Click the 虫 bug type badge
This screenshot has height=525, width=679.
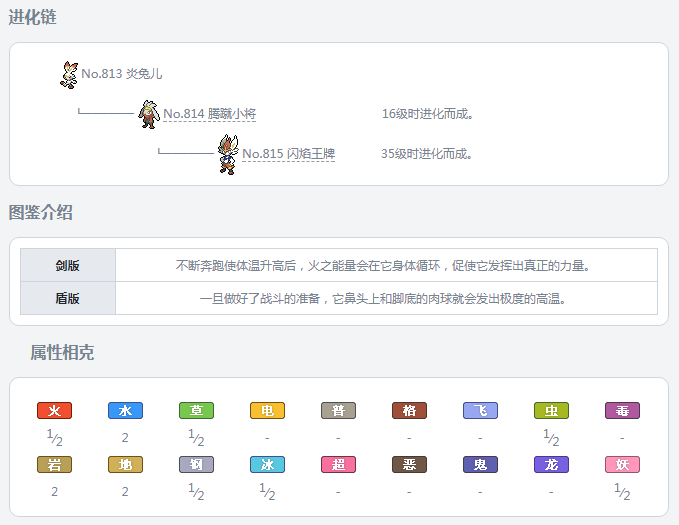click(x=551, y=410)
